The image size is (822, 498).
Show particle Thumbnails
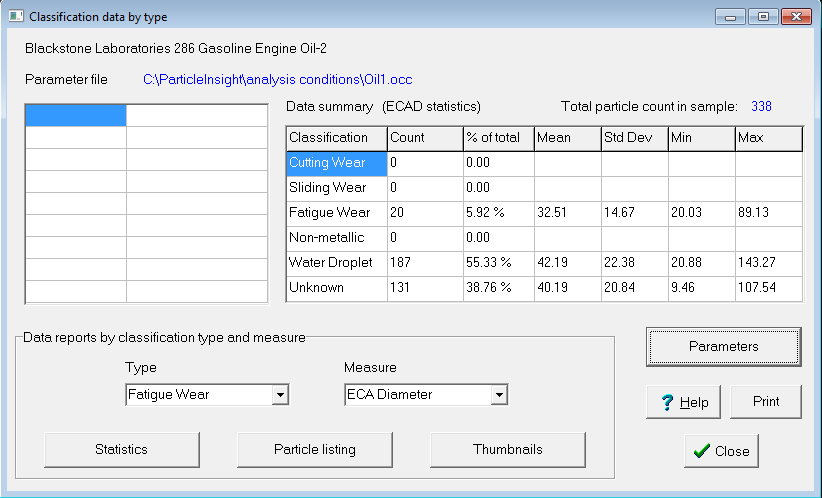(x=507, y=449)
